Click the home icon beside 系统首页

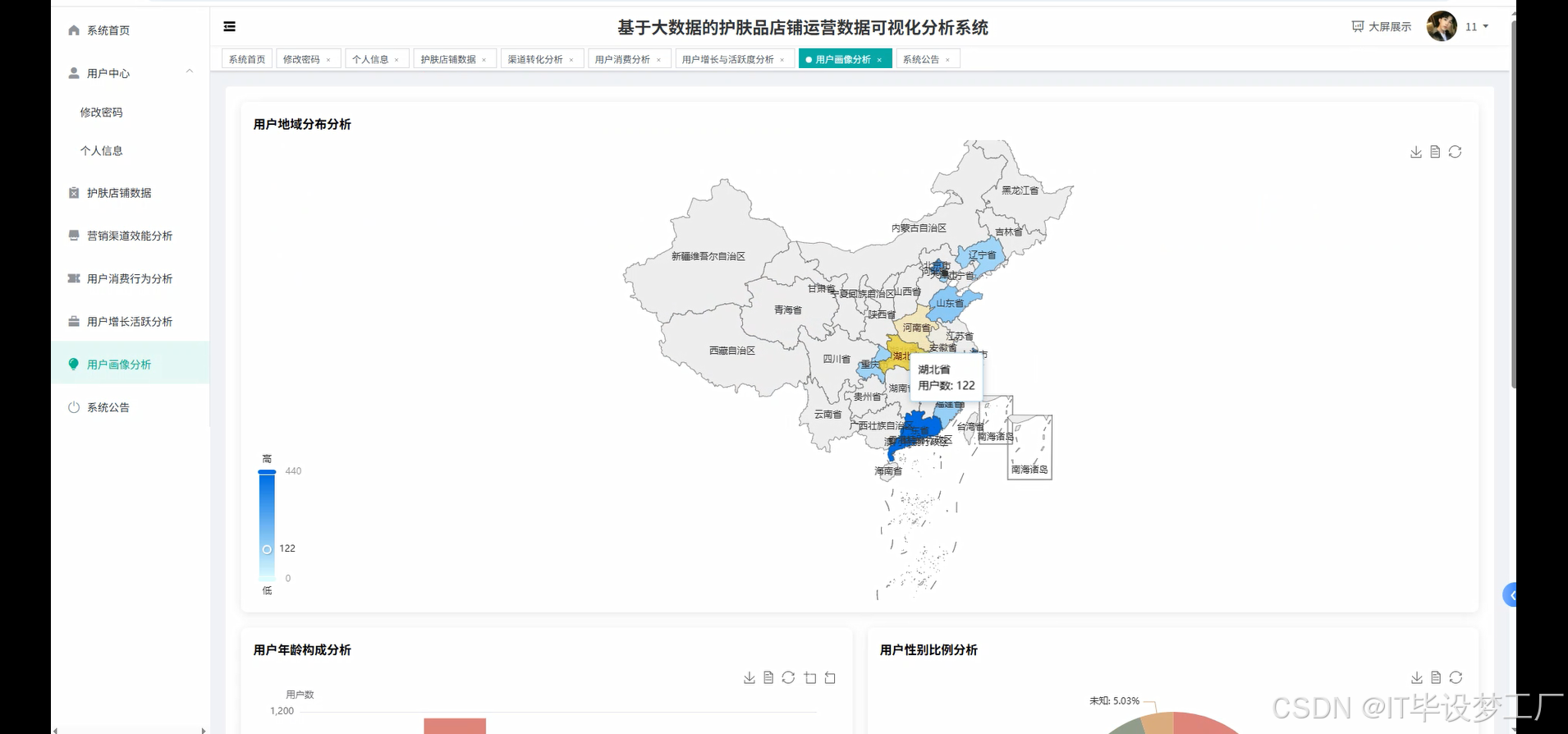[74, 30]
